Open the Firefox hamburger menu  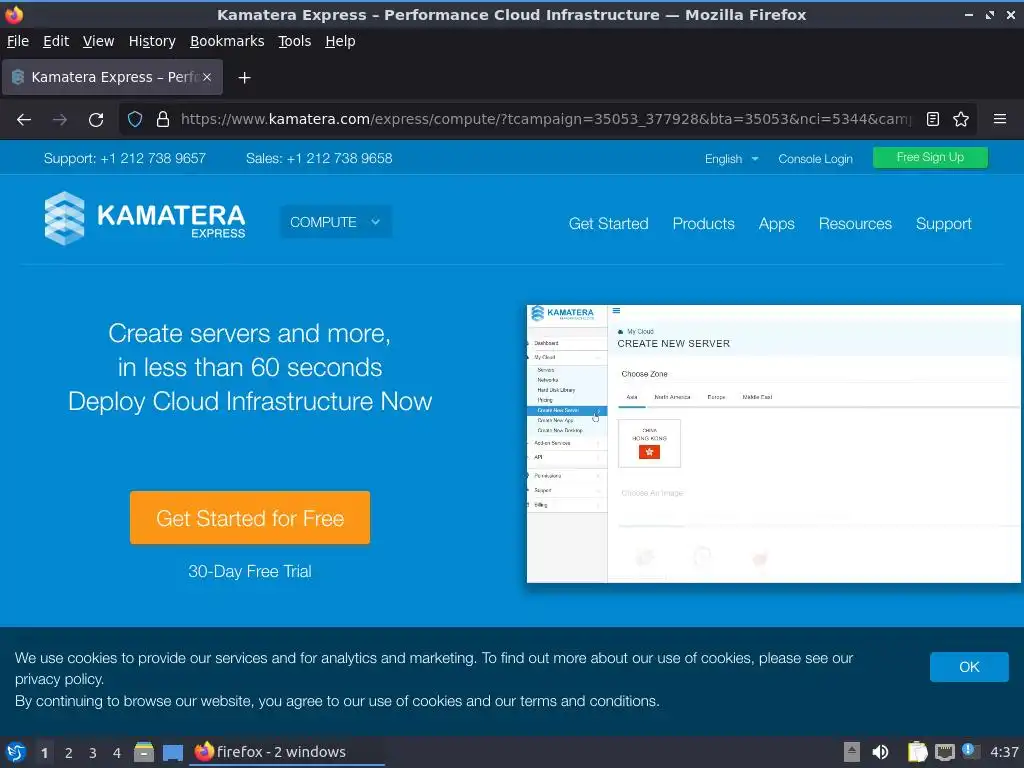(x=999, y=120)
